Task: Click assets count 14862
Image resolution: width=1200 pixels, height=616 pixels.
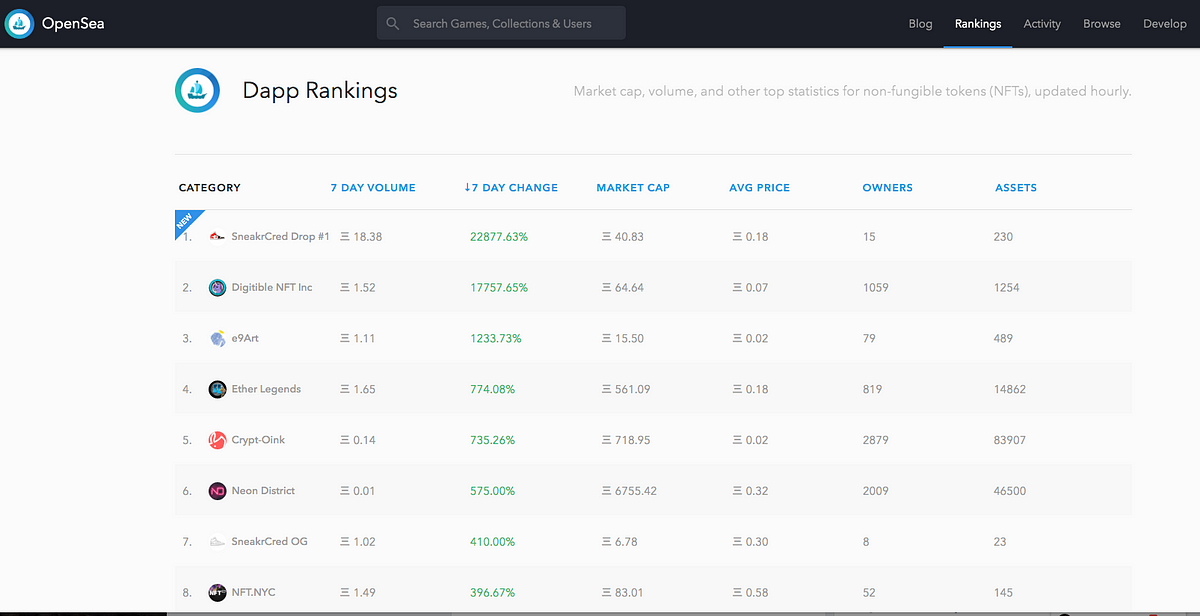Action: coord(1010,389)
